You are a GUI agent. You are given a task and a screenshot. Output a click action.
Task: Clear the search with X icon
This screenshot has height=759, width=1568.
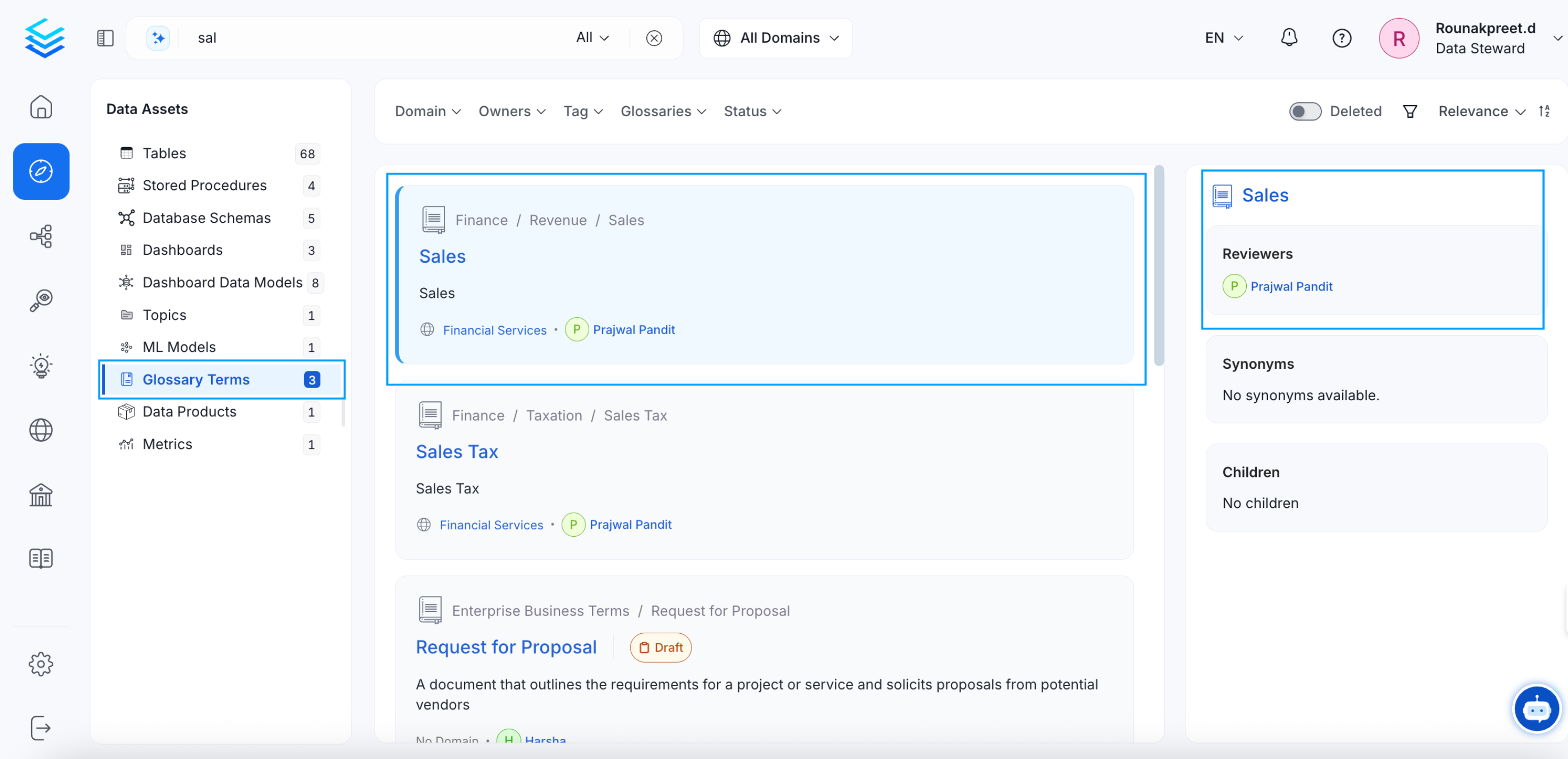(x=654, y=38)
